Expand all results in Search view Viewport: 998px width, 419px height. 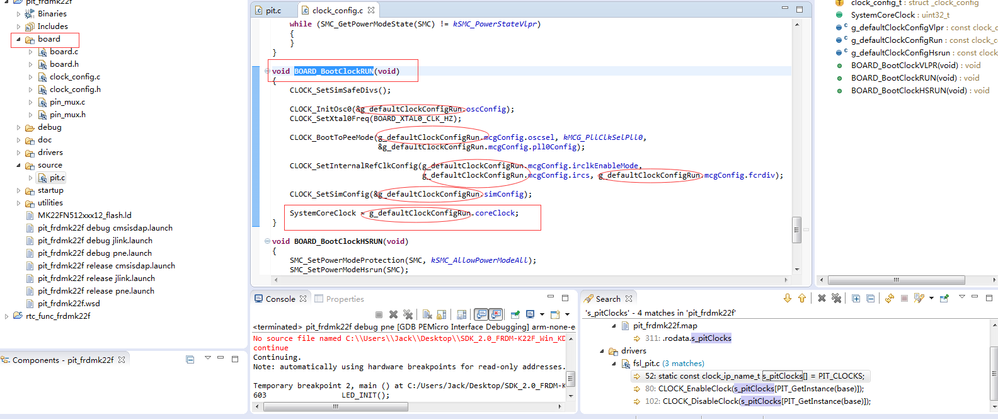[x=856, y=298]
